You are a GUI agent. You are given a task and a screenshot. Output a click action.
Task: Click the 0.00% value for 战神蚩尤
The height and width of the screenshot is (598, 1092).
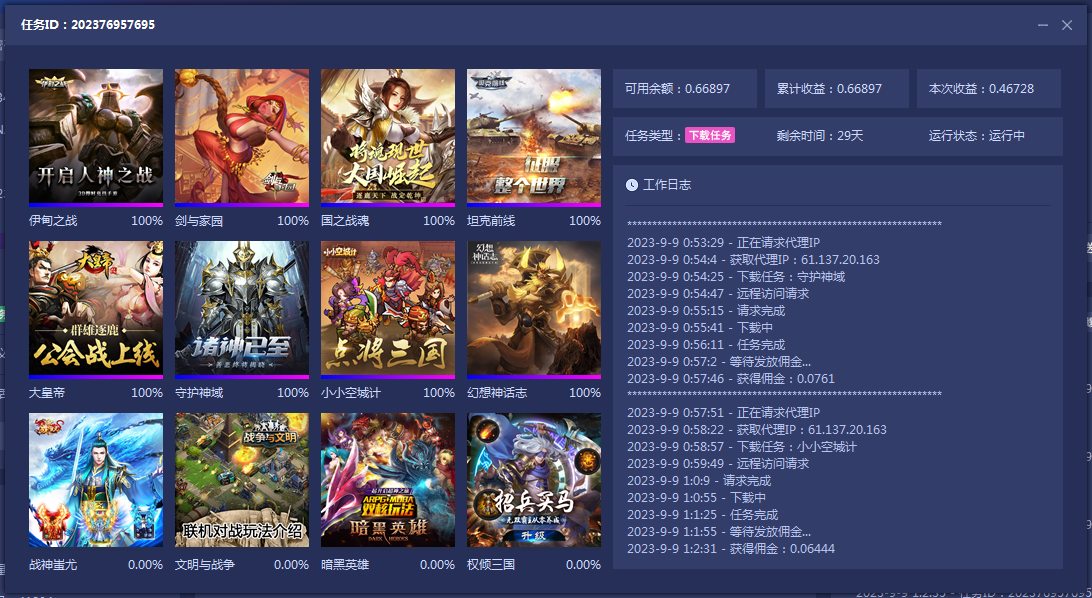(x=146, y=565)
